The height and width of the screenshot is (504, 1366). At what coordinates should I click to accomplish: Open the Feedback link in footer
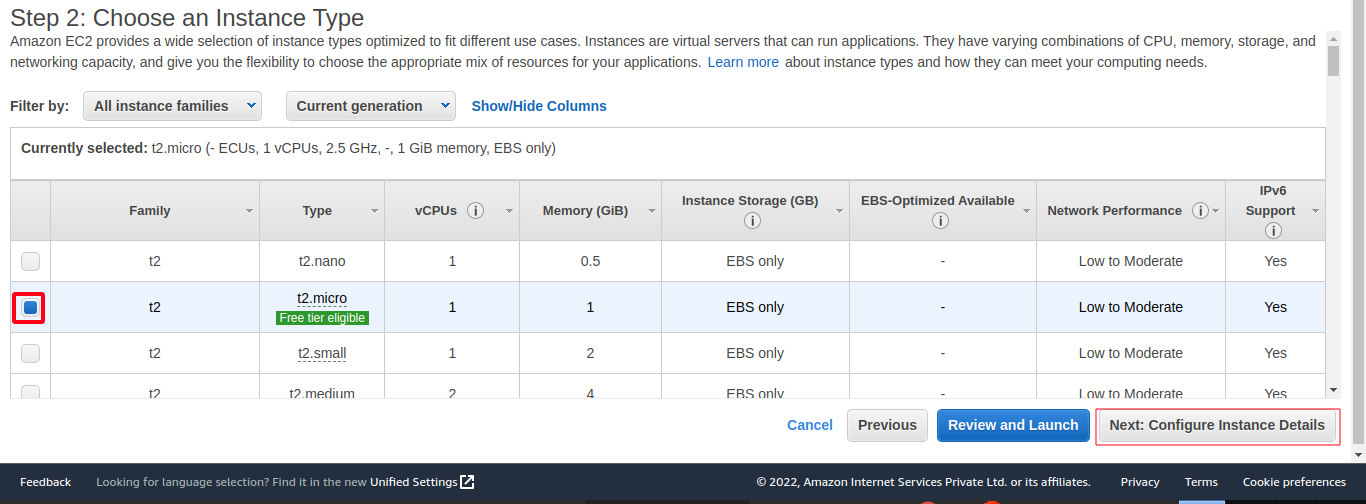(x=45, y=482)
